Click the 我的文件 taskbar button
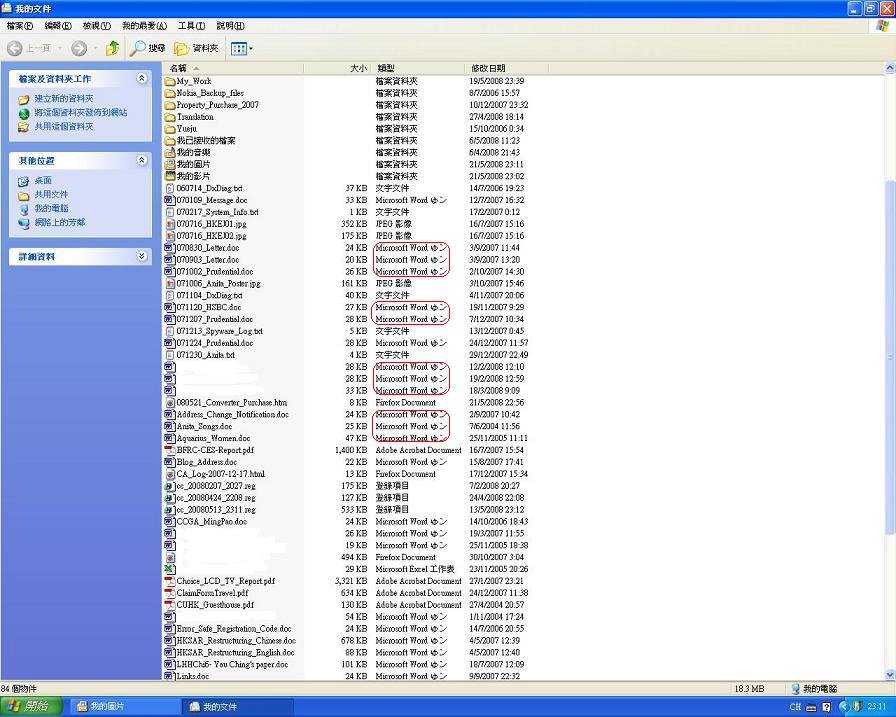The image size is (896, 717). pos(238,707)
